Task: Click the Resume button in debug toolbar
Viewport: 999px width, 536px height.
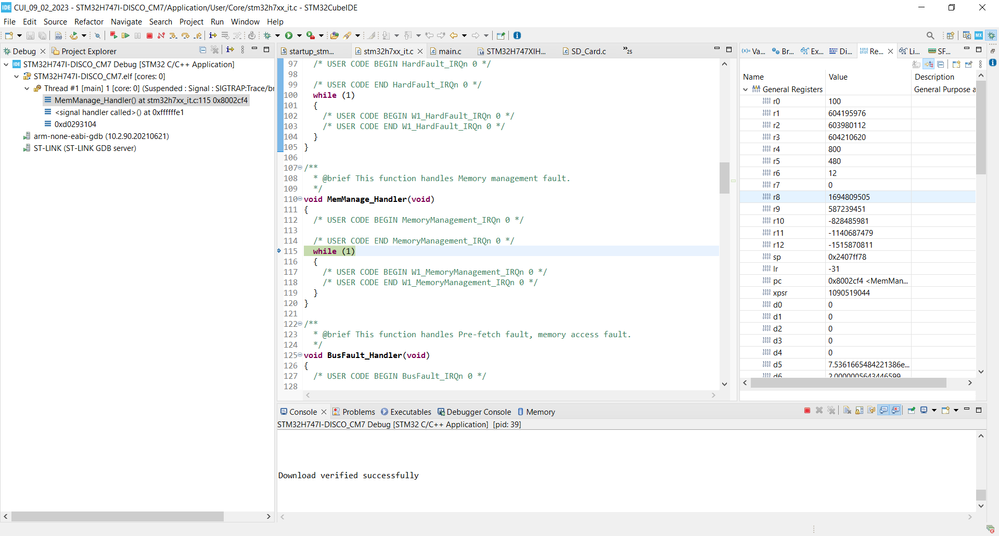Action: 126,36
